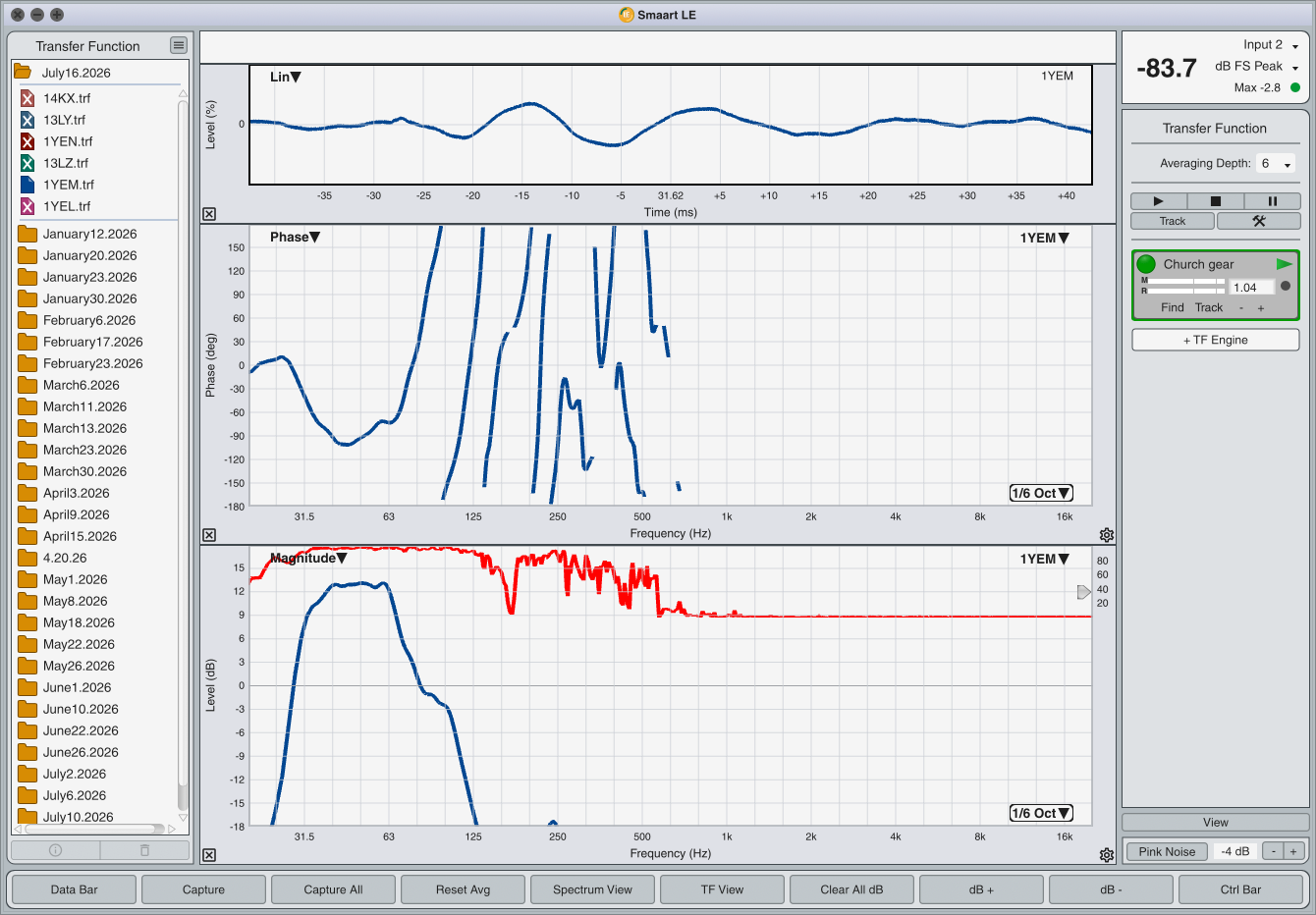Image resolution: width=1316 pixels, height=915 pixels.
Task: Run the Church gear engine play arrow
Action: 1284,264
